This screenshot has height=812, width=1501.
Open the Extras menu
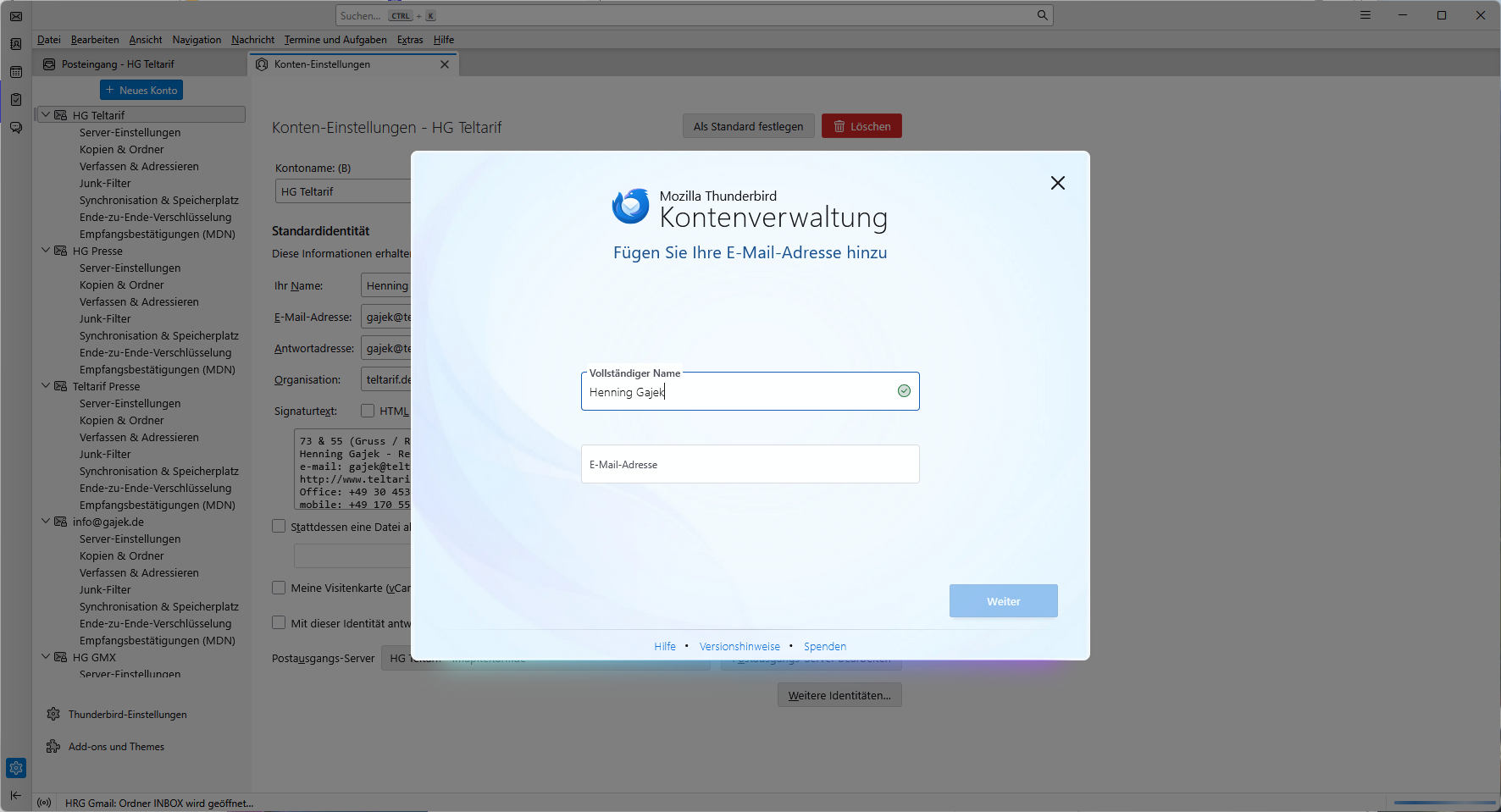click(410, 40)
